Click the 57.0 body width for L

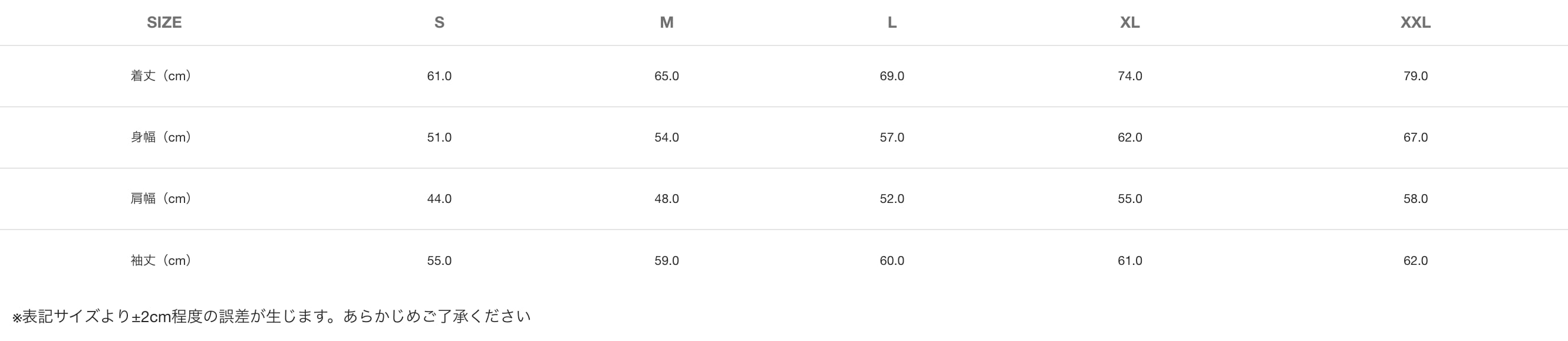coord(892,137)
